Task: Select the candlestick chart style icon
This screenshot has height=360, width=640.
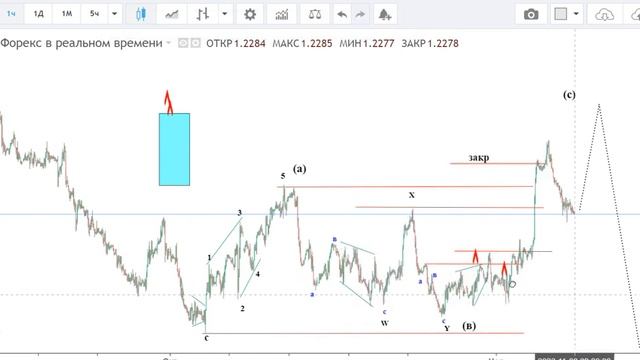Action: (x=141, y=14)
